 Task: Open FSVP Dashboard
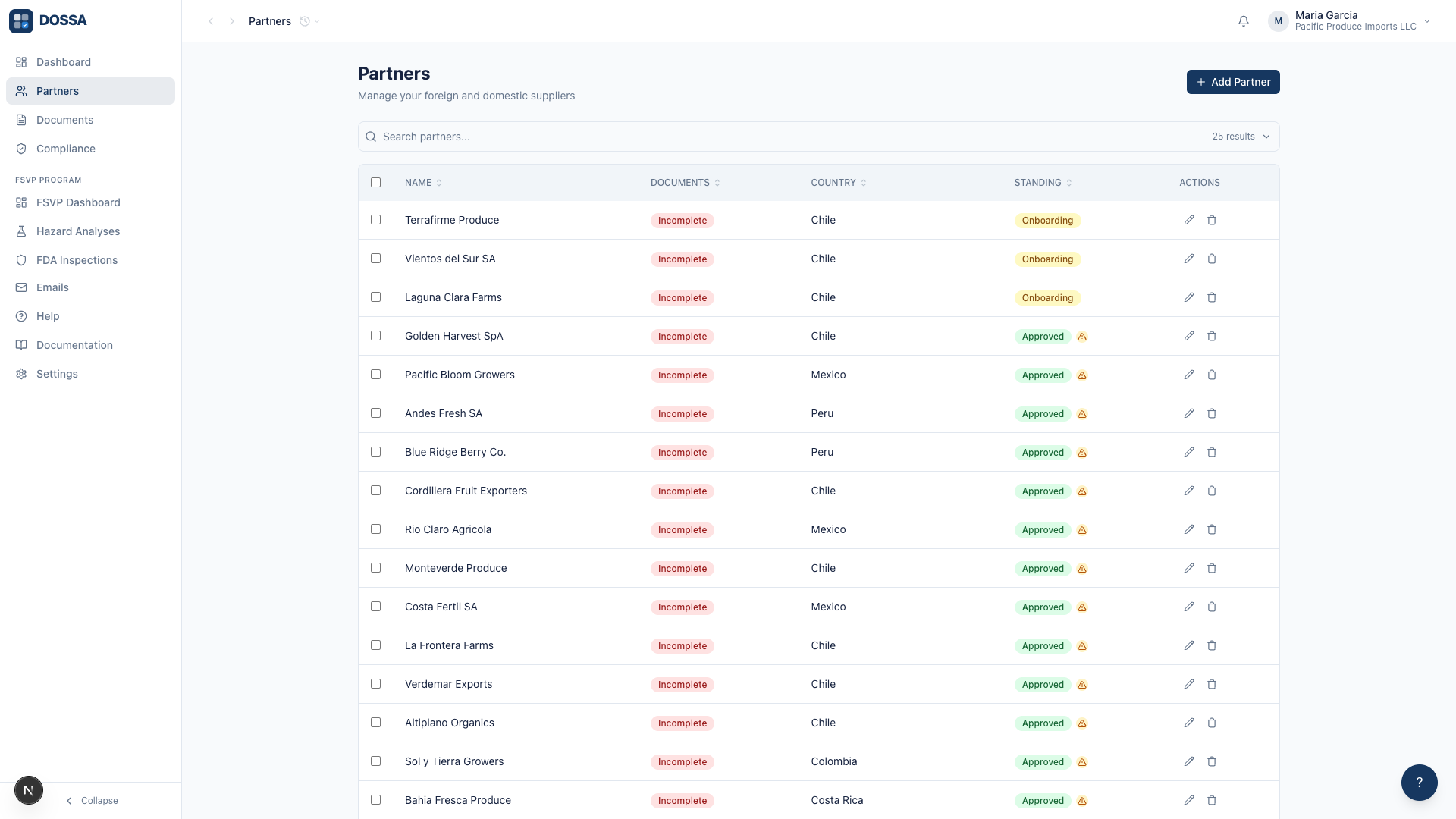[x=90, y=202]
